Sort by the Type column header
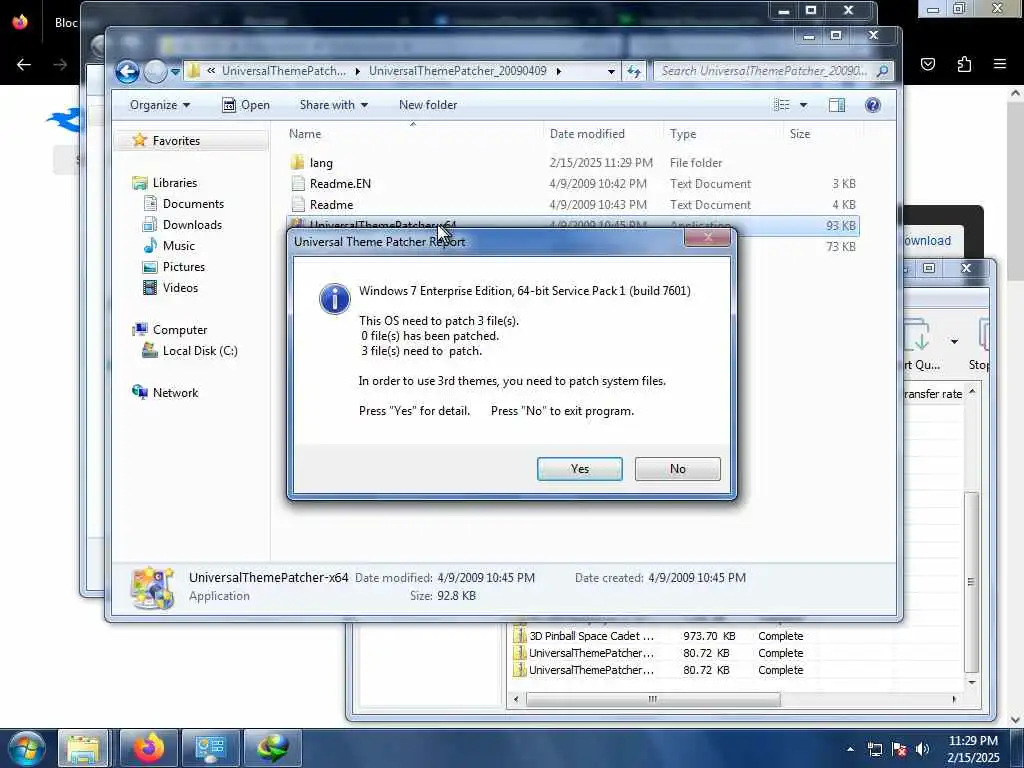Screen dimensions: 1024x768 coord(723,134)
